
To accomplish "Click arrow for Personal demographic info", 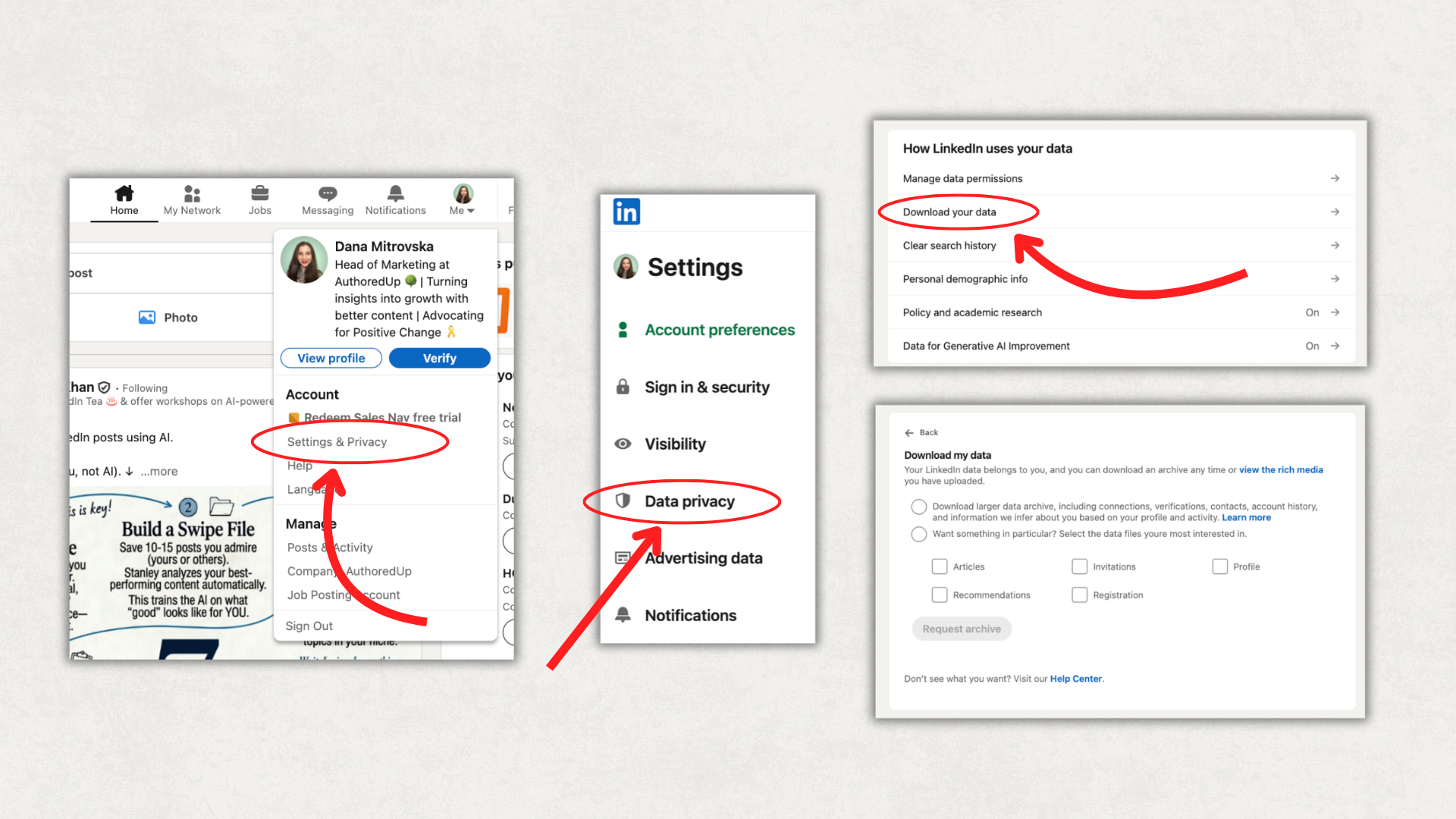I will [1335, 279].
